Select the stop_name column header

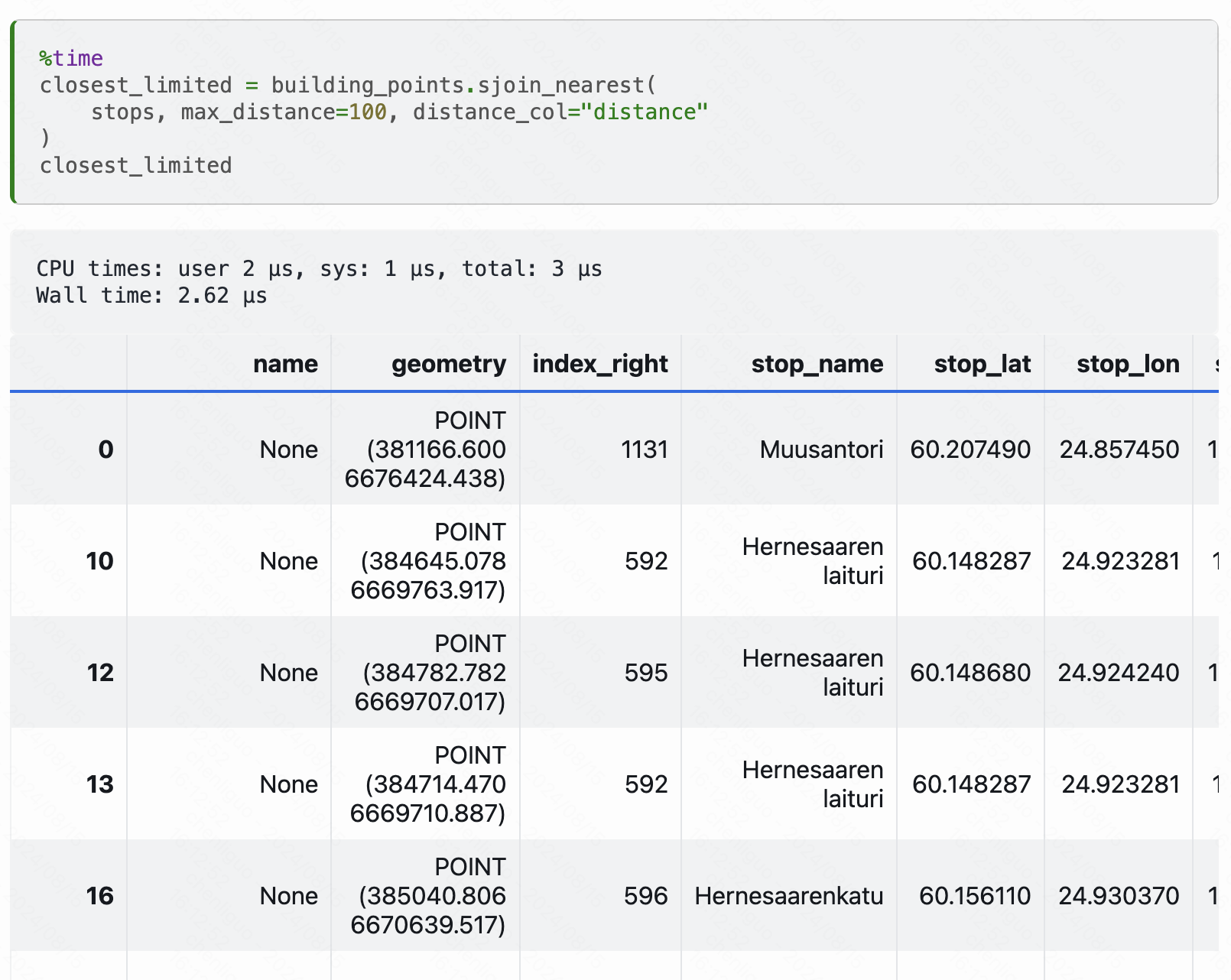click(x=817, y=364)
